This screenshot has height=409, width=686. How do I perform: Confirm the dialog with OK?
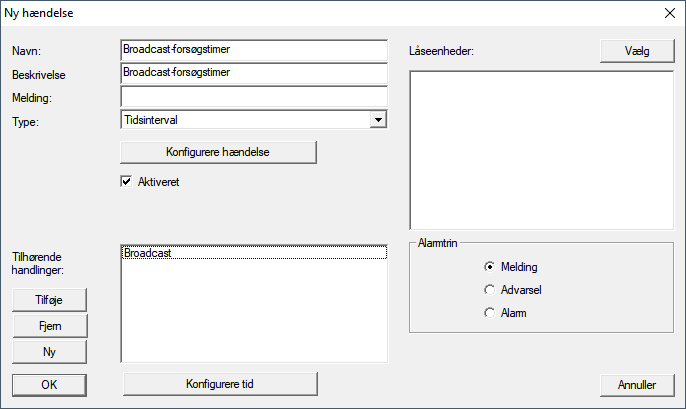click(x=49, y=384)
